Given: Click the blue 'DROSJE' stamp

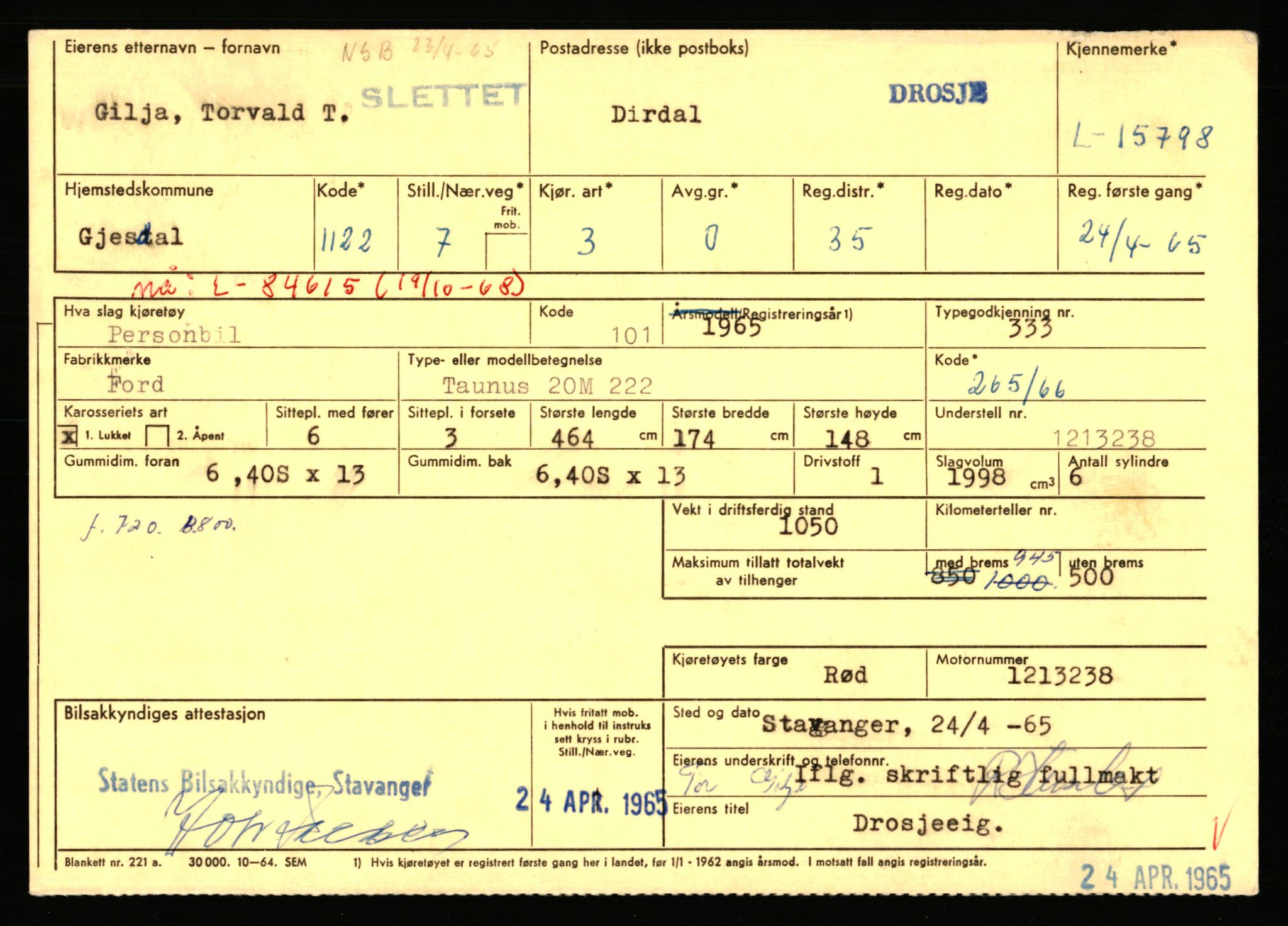Looking at the screenshot, I should pos(938,94).
